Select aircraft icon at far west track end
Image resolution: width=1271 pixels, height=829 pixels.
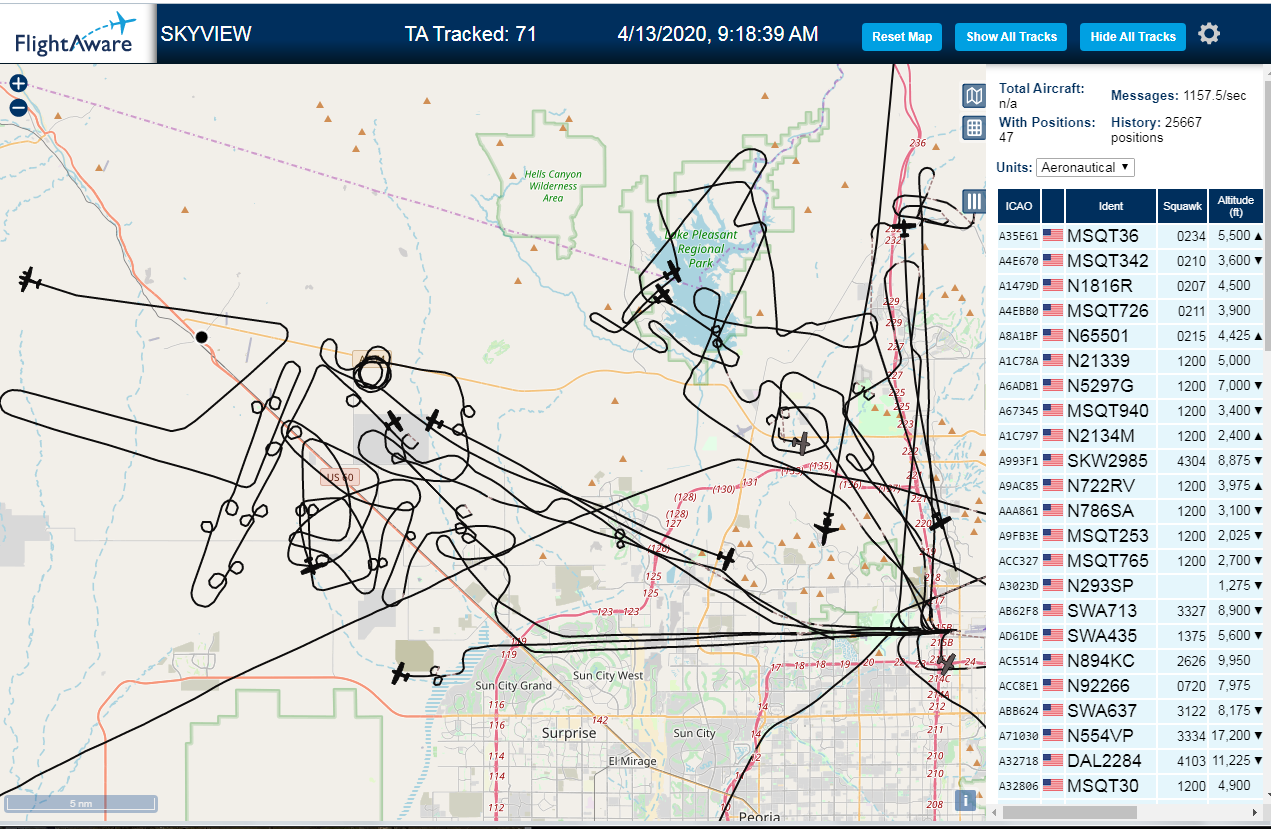coord(29,281)
